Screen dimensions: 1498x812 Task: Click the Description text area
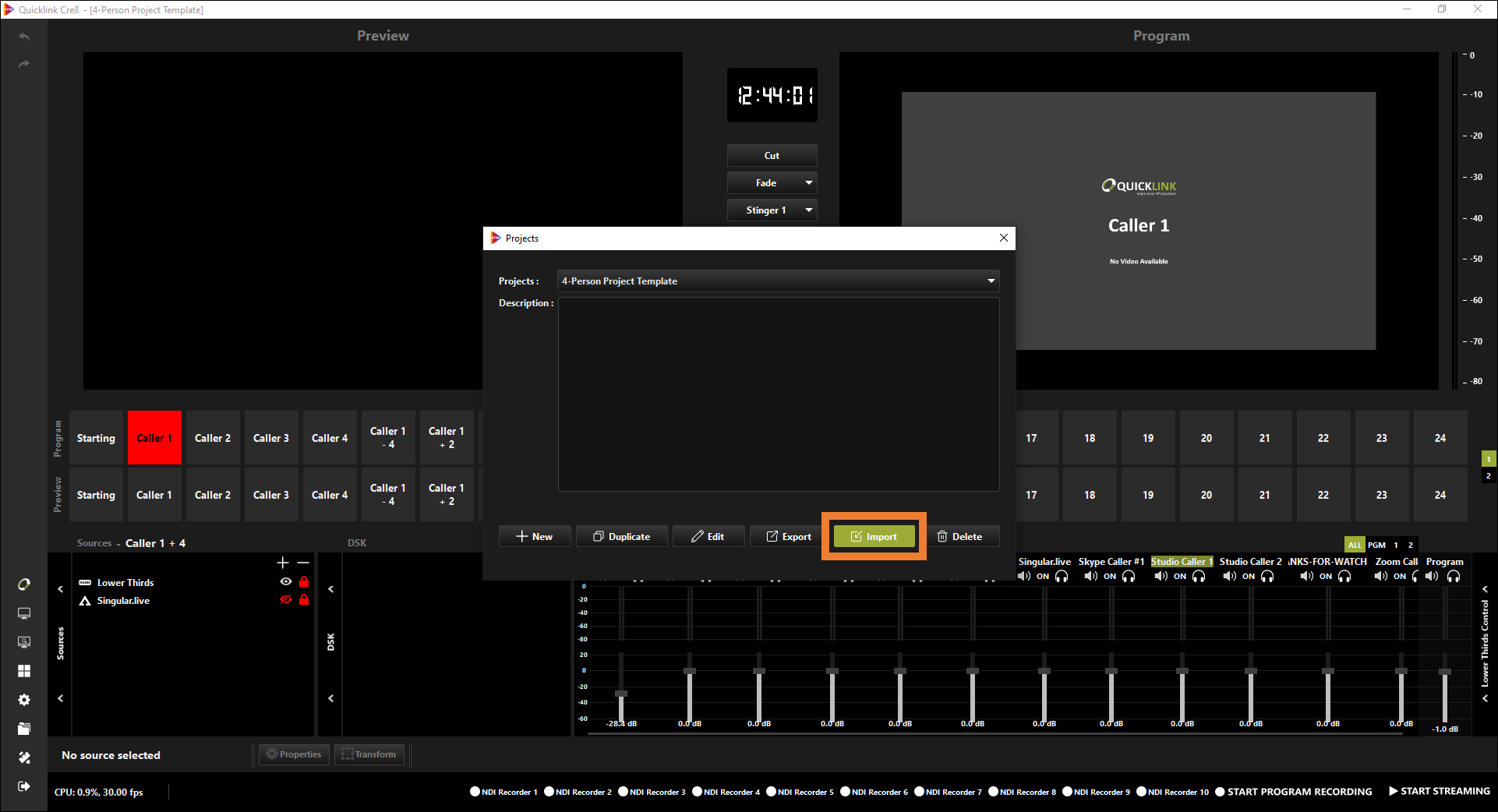(778, 394)
